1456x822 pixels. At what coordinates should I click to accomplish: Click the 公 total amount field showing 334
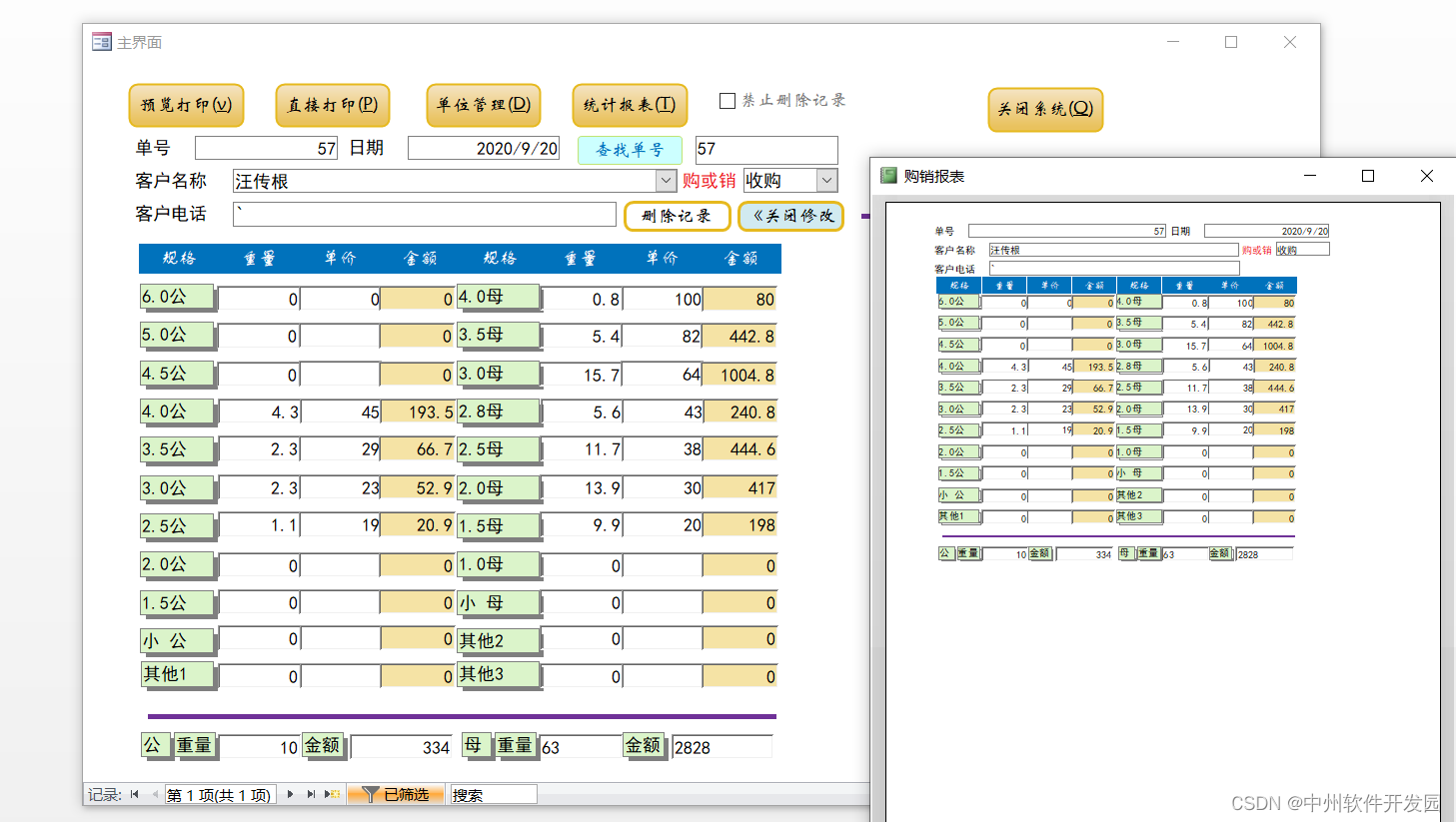point(402,747)
